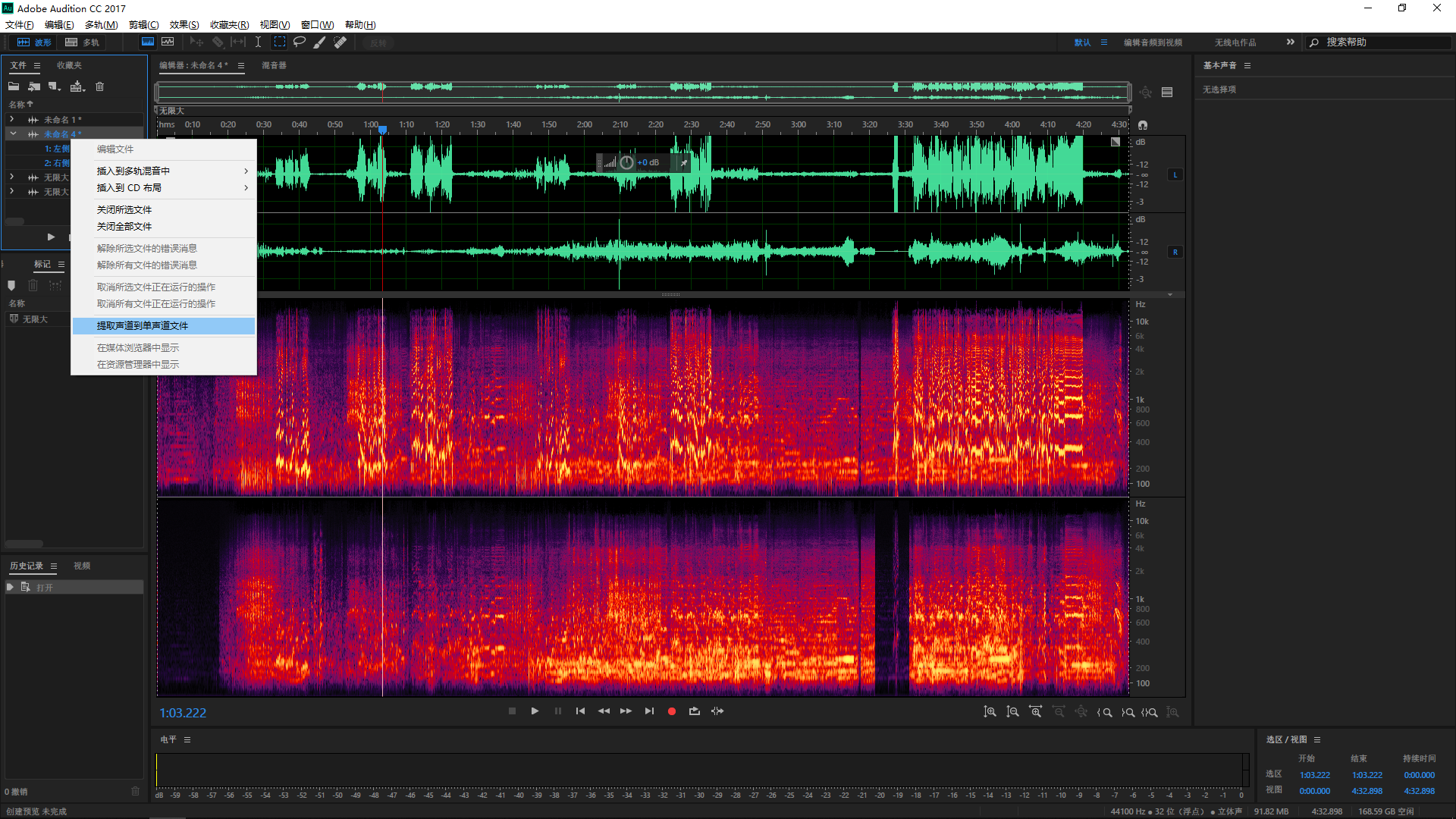Switch to the 混音器 tab
1456x819 pixels.
coord(274,66)
